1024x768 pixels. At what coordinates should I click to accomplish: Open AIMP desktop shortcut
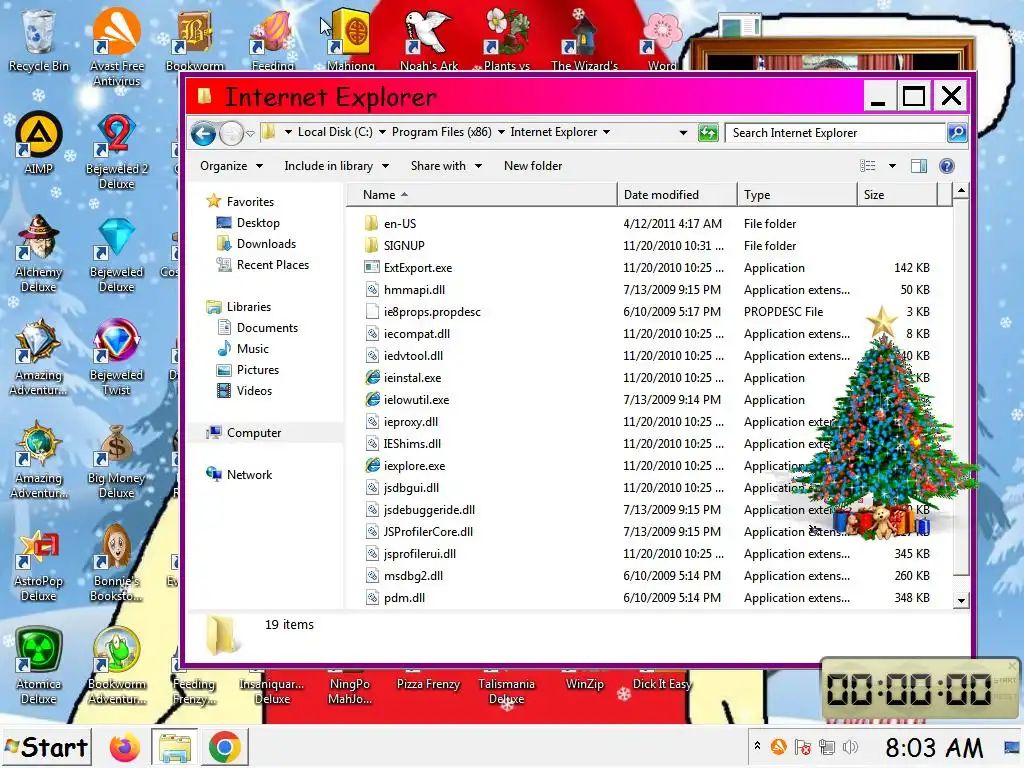[39, 144]
